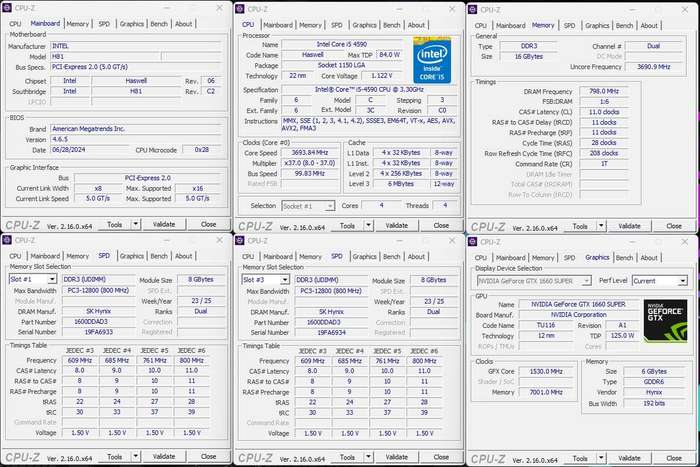Select the Bus Width '192 bits' value
Image resolution: width=700 pixels, height=467 pixels.
click(x=654, y=403)
